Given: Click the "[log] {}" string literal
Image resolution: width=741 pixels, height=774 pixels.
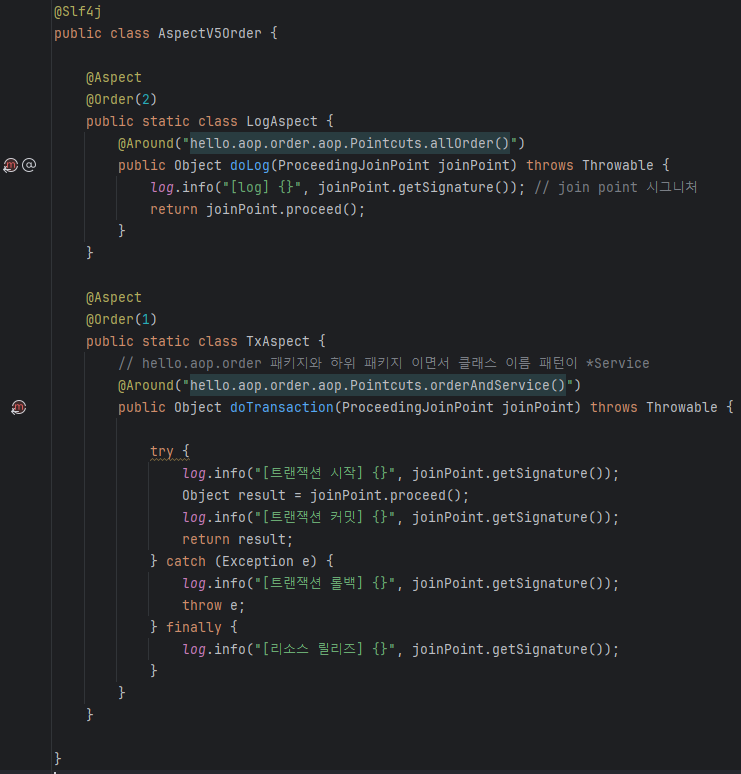Looking at the screenshot, I should (x=262, y=188).
